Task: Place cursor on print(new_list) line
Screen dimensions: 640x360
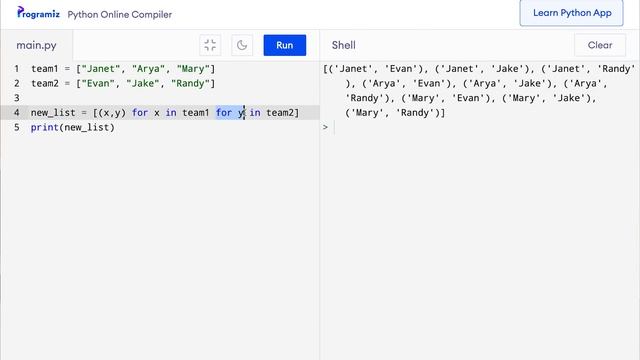Action: tap(73, 127)
